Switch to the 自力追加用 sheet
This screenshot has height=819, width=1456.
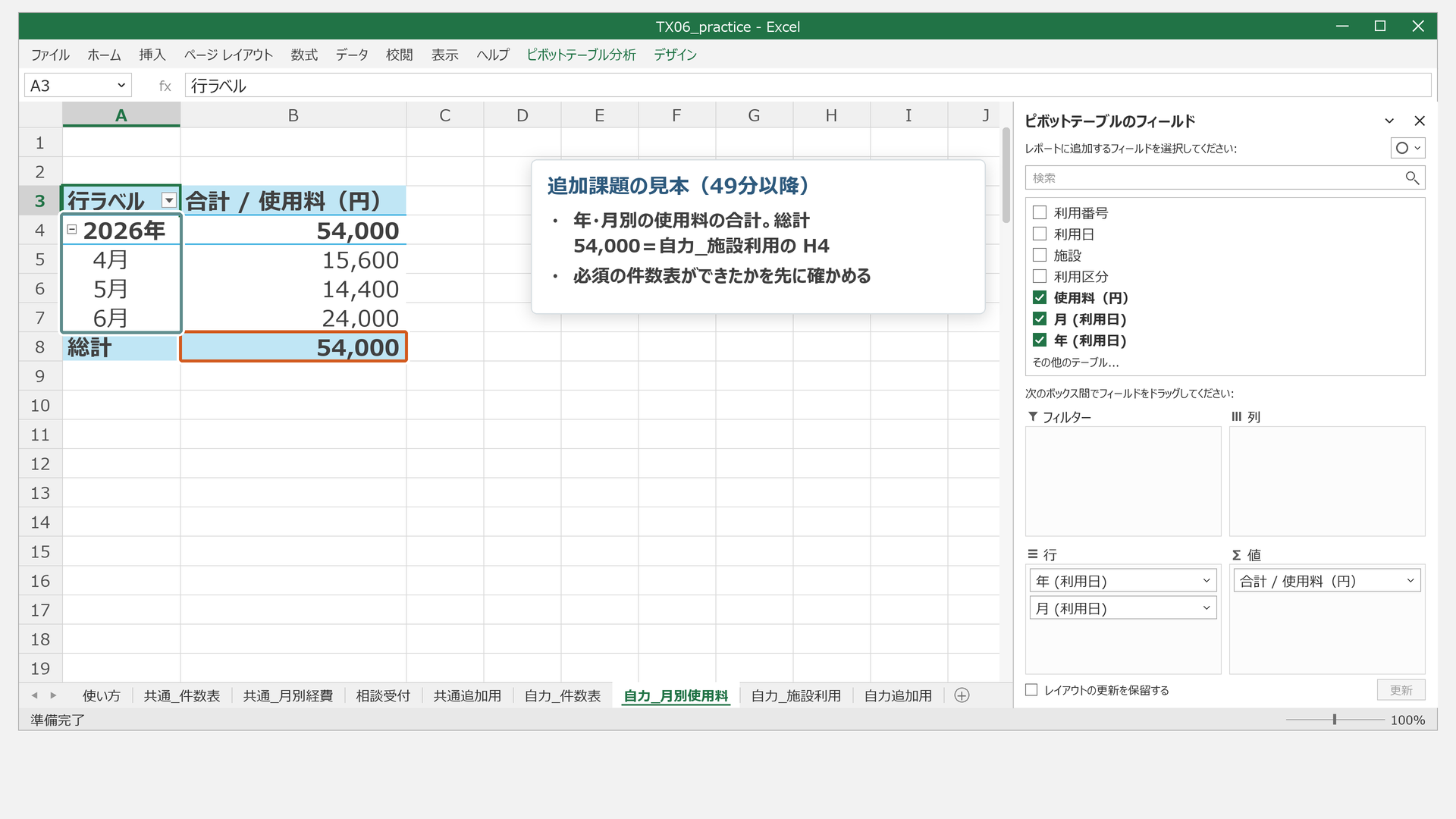tap(899, 695)
